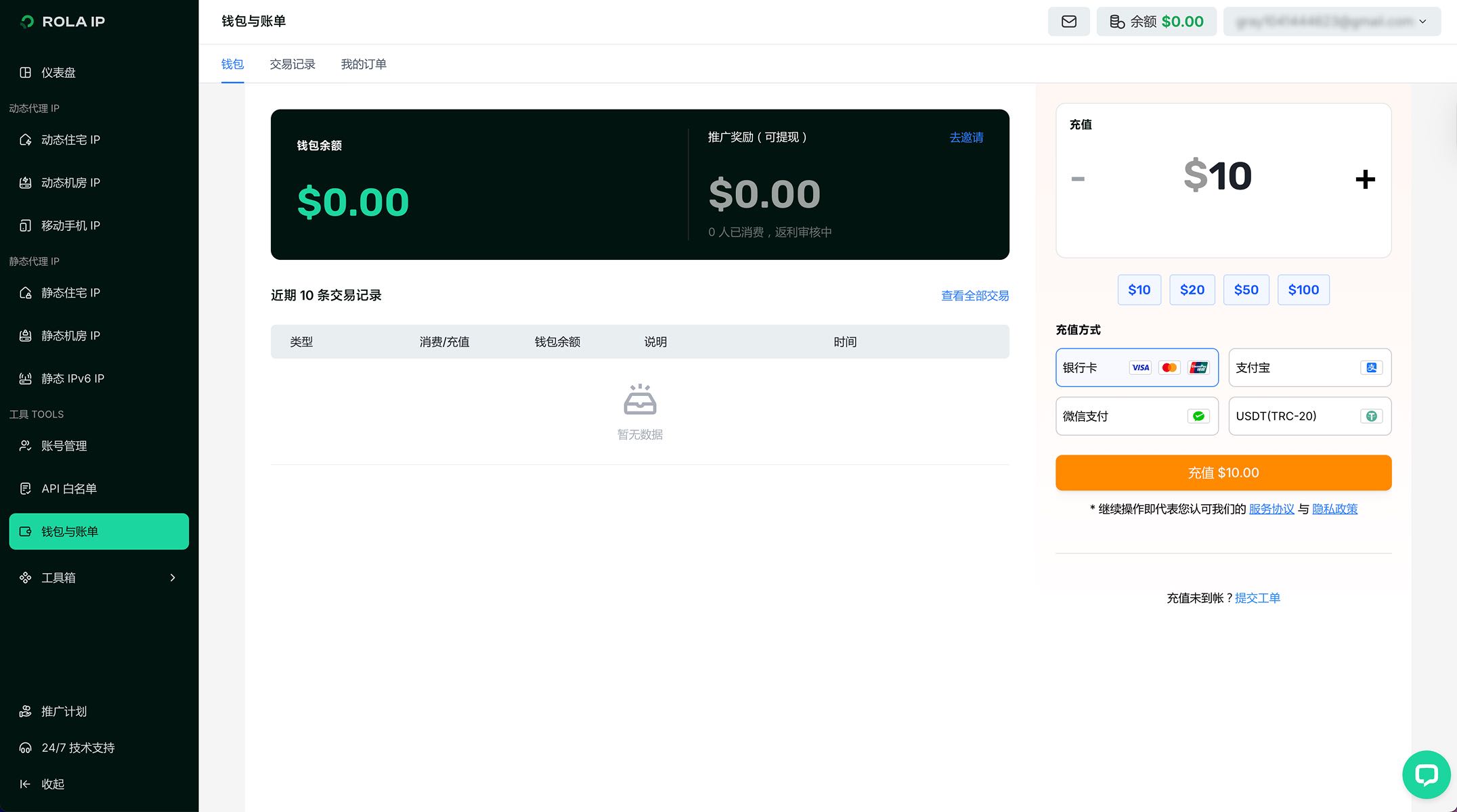Pick the $50 preset amount chip
1457x812 pixels.
click(1246, 290)
